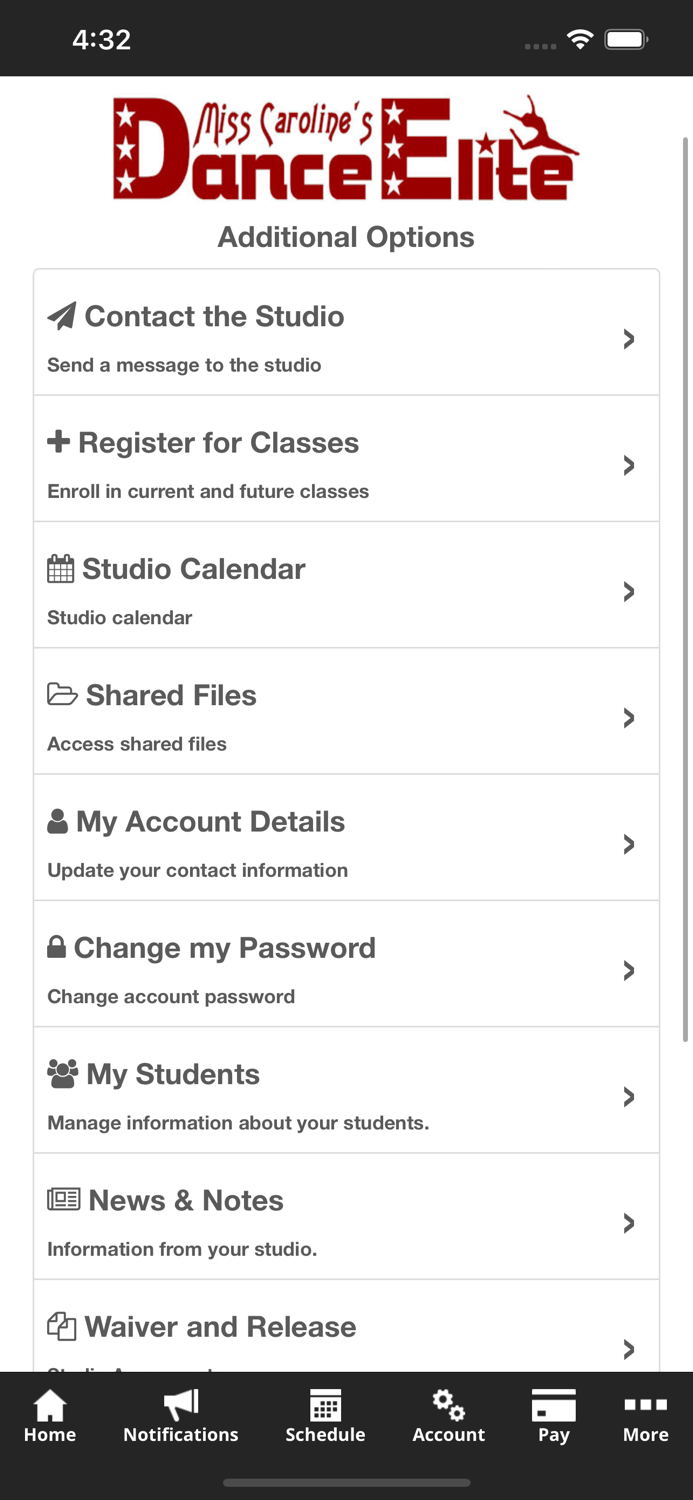Tap the Waiver and Release documents icon
The image size is (693, 1500).
click(62, 1327)
